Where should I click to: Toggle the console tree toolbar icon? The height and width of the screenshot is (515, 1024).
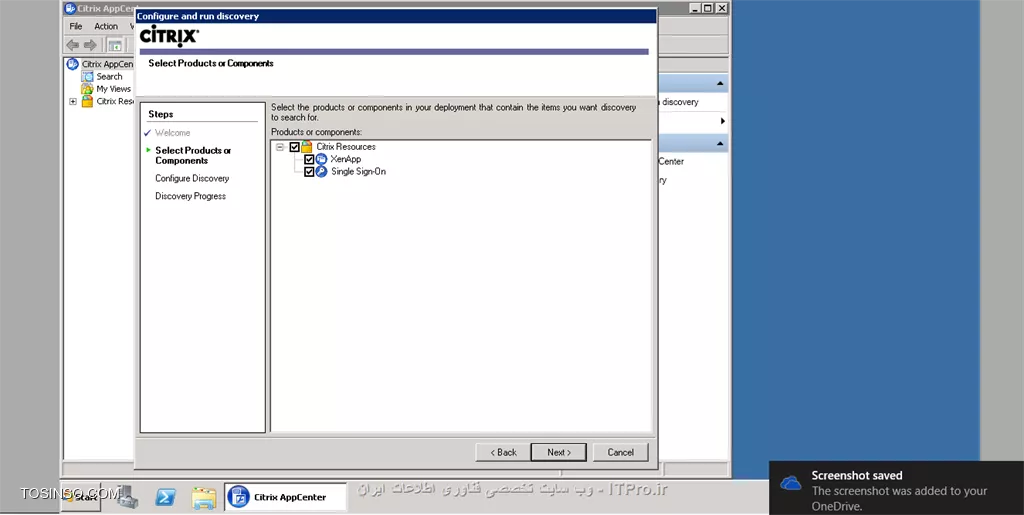point(115,45)
